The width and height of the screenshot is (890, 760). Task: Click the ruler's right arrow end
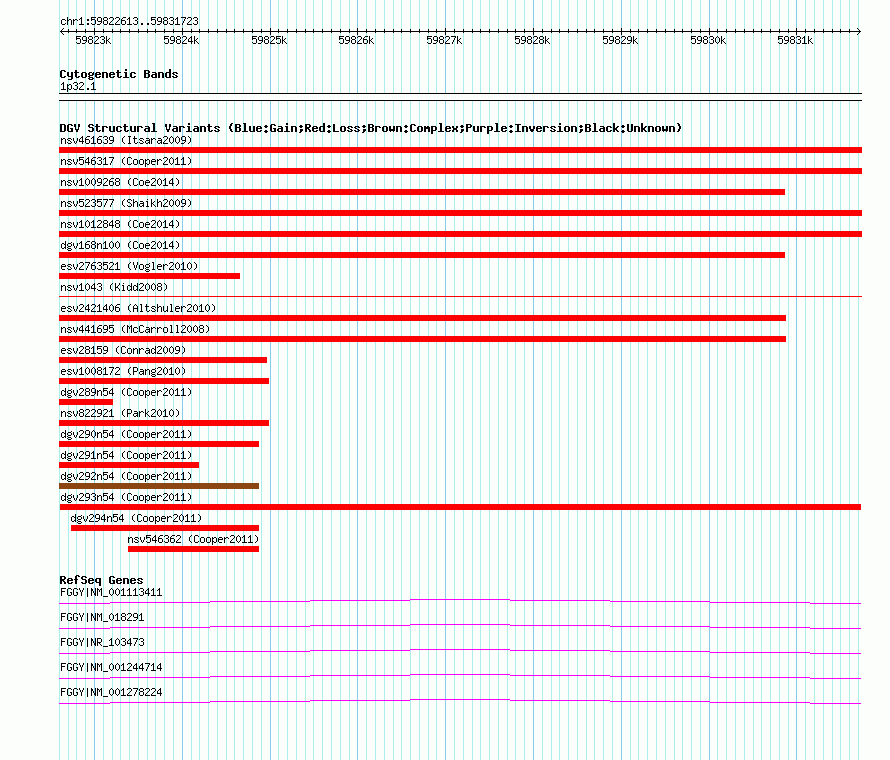coord(859,32)
